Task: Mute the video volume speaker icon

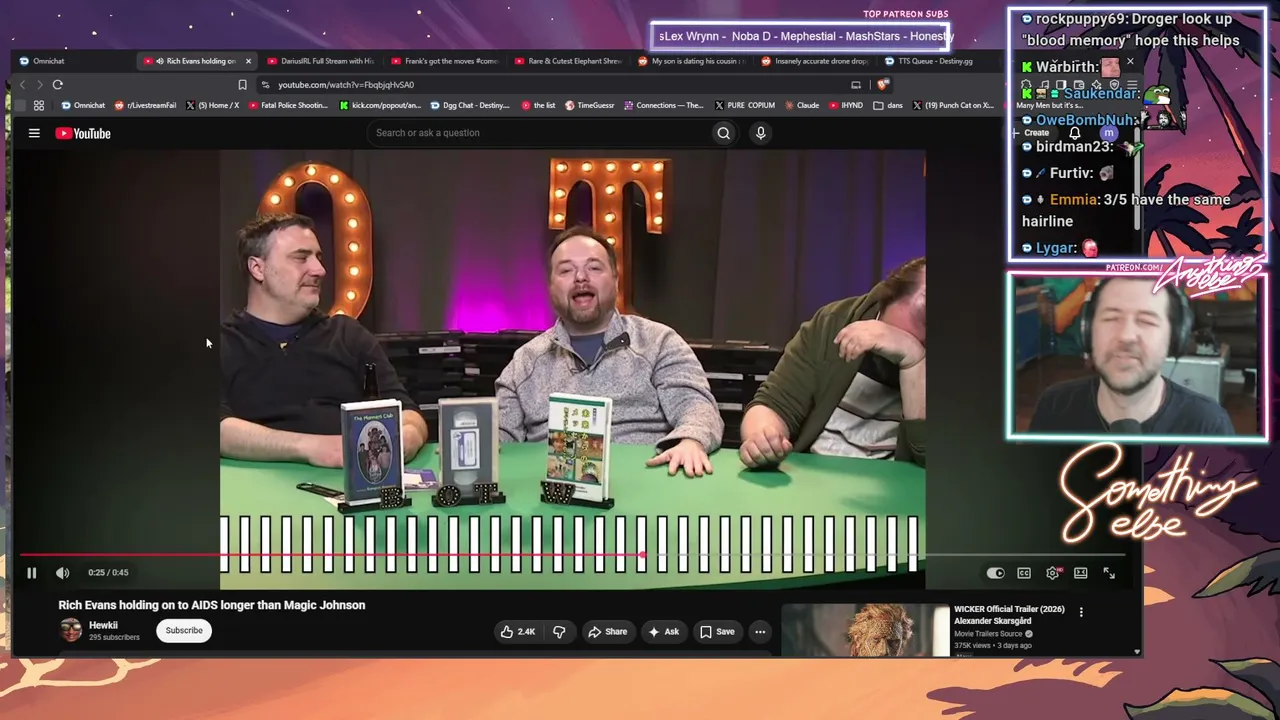Action: tap(62, 573)
